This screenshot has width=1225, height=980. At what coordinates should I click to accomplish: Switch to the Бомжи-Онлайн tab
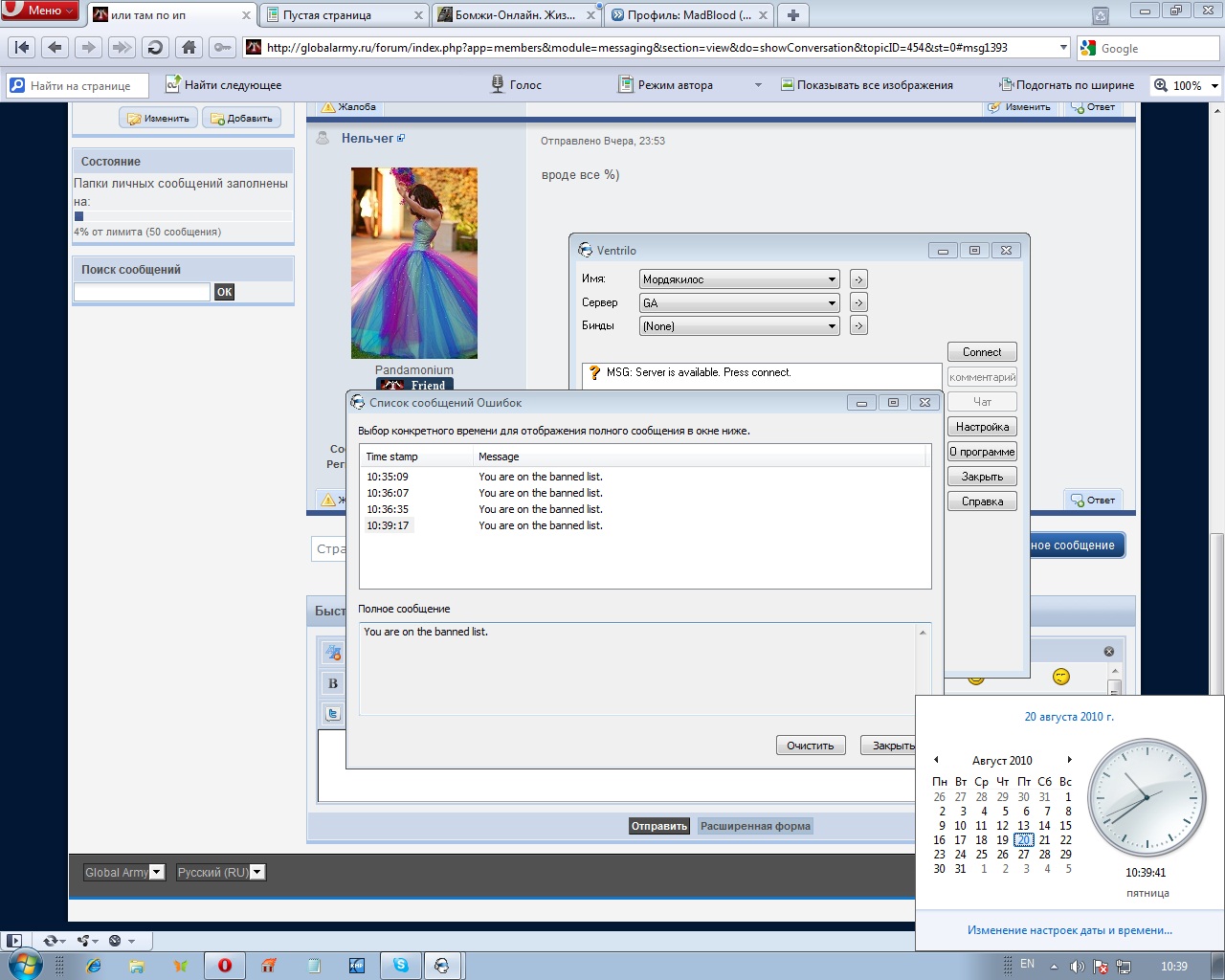(517, 15)
